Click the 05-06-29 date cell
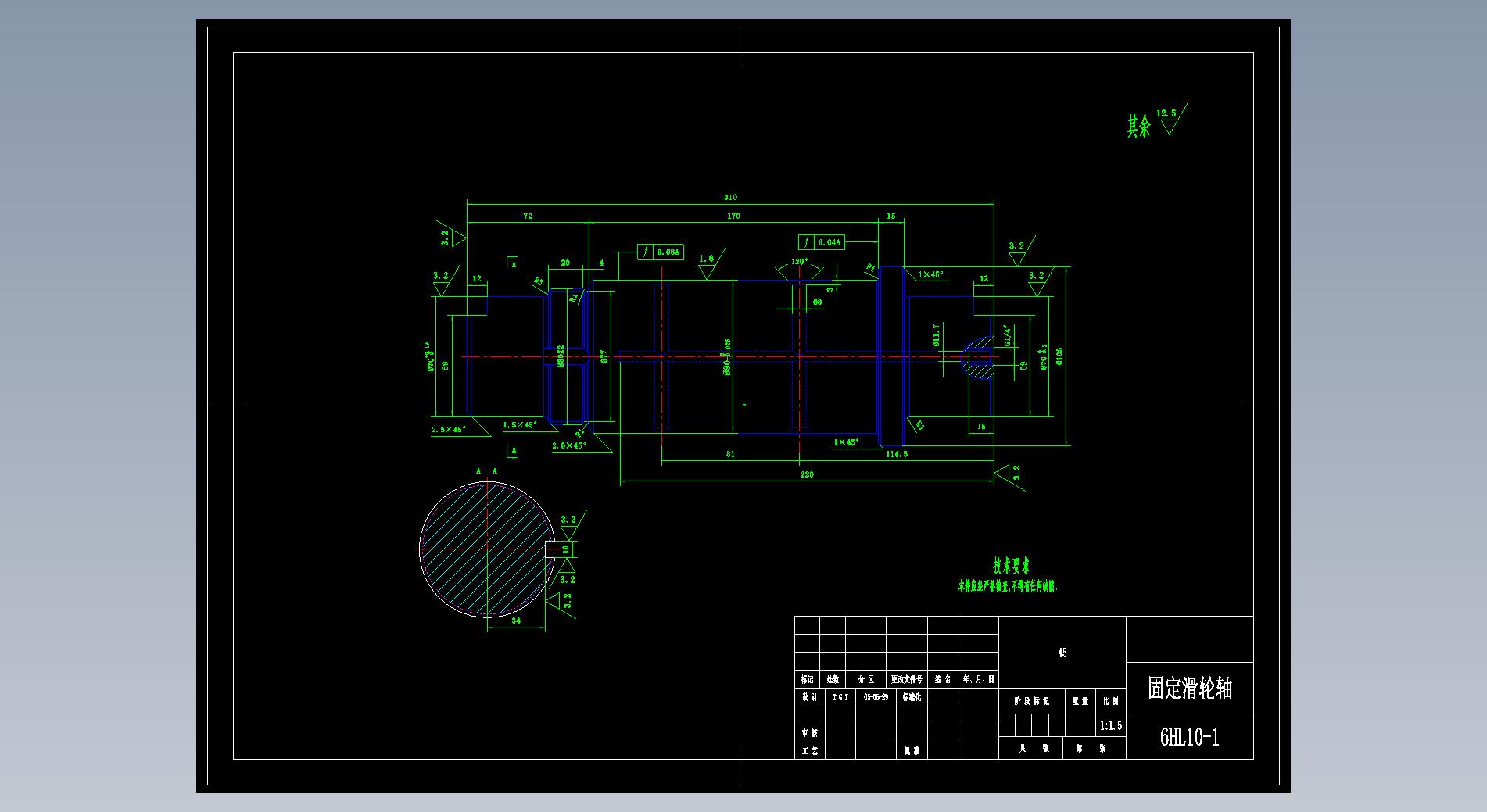This screenshot has height=812, width=1487. pos(876,697)
